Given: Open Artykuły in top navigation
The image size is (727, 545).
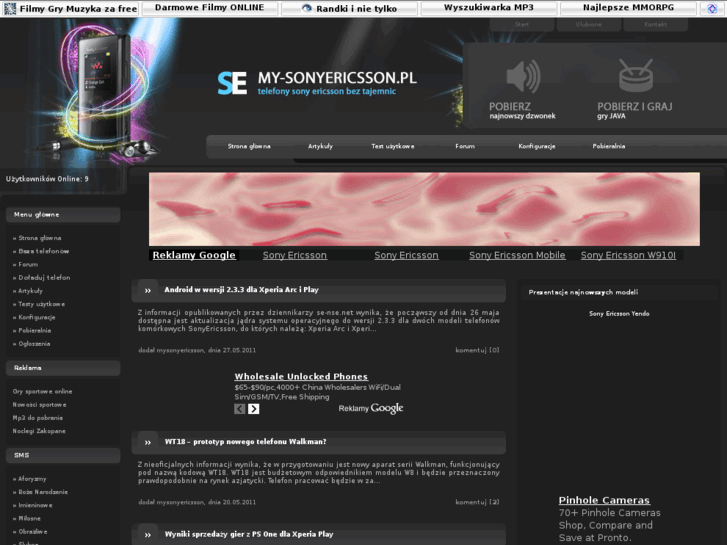Looking at the screenshot, I should (320, 146).
